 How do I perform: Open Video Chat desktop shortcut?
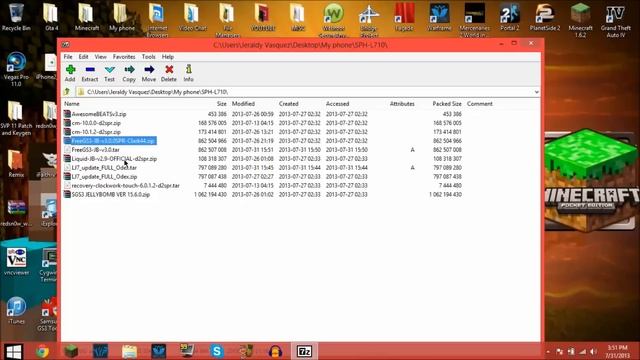[x=192, y=17]
